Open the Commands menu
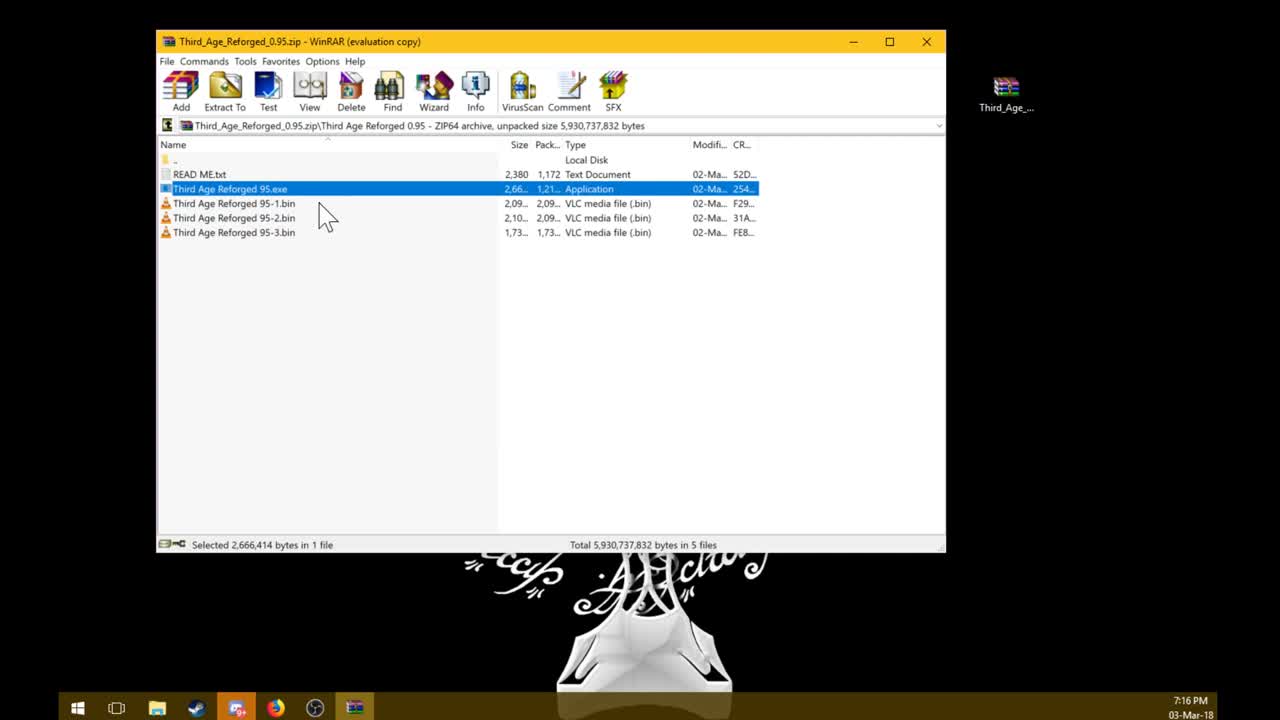 point(204,61)
